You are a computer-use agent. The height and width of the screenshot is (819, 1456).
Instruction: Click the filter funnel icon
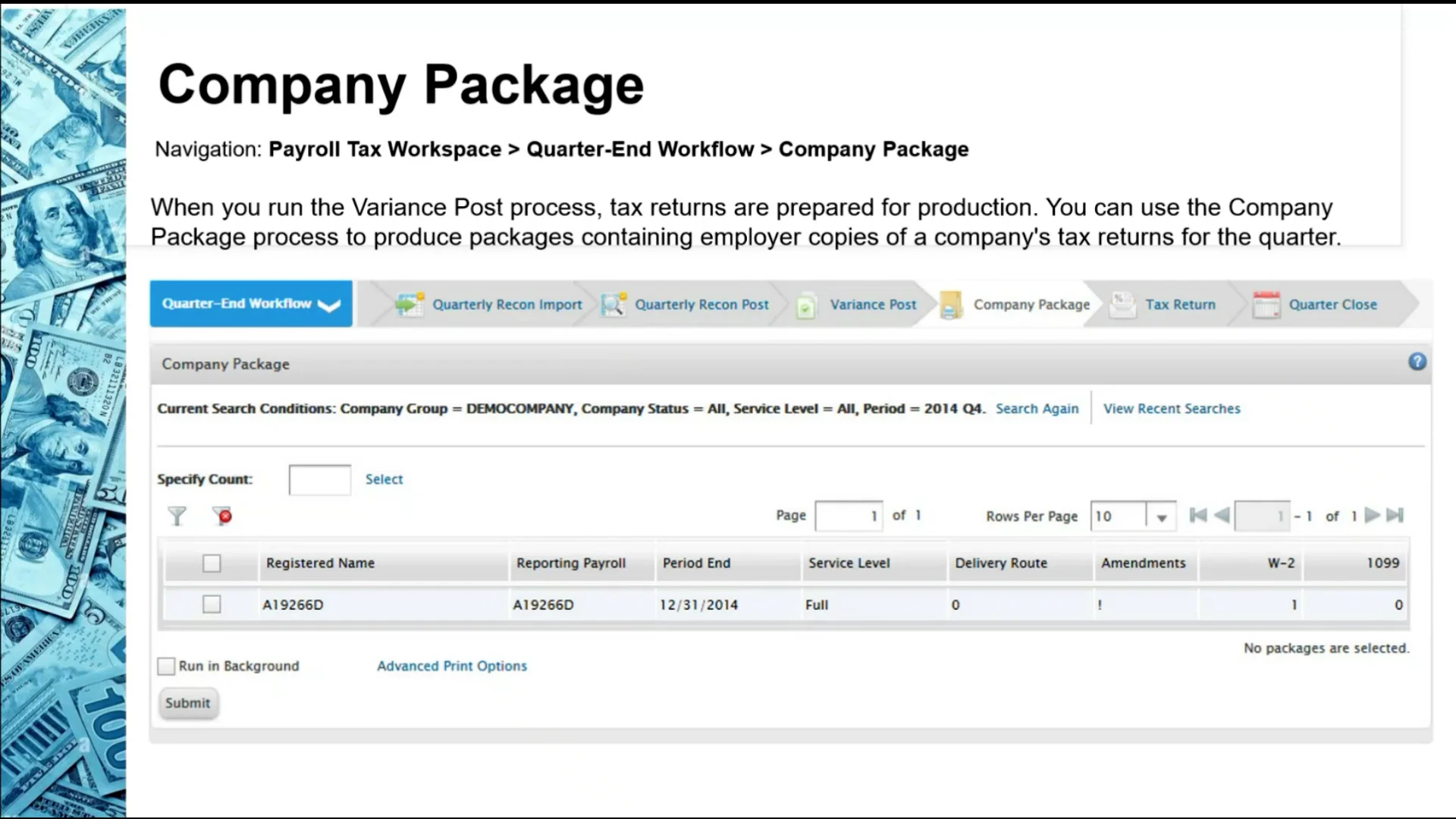click(177, 516)
